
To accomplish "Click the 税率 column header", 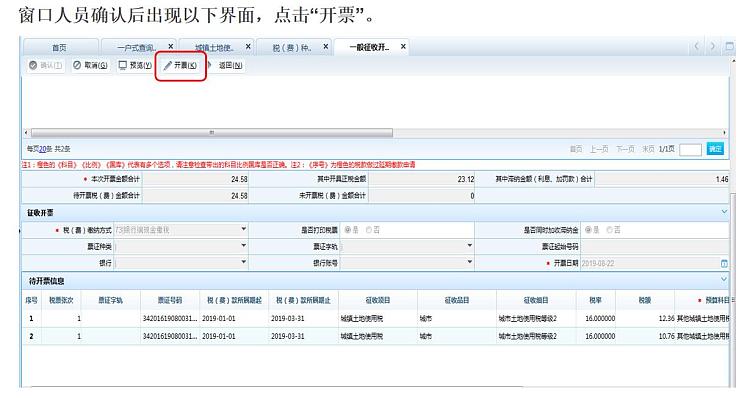I will coord(596,300).
